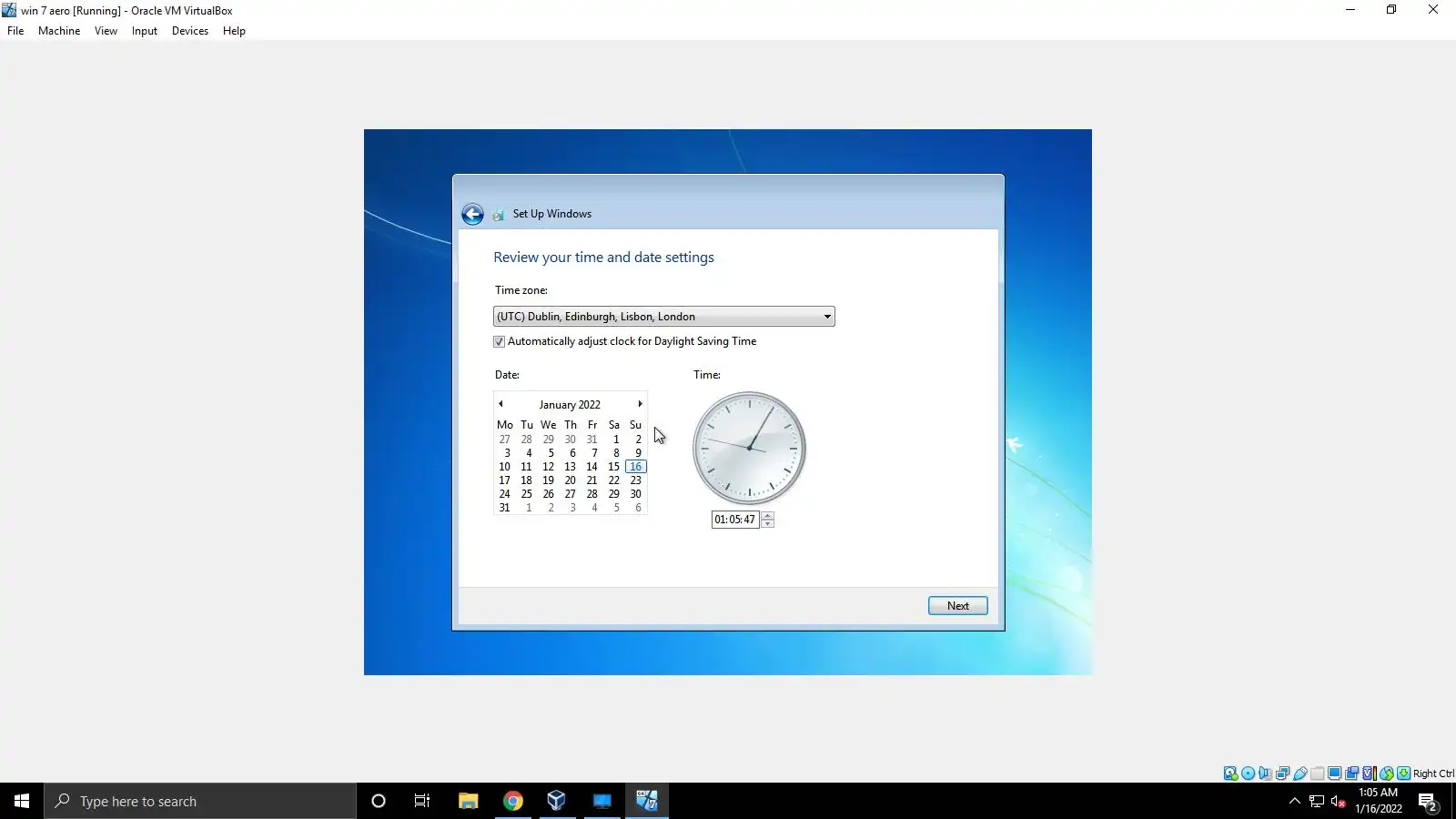Viewport: 1456px width, 819px height.
Task: Click the optical disc status icon
Action: point(1249,773)
